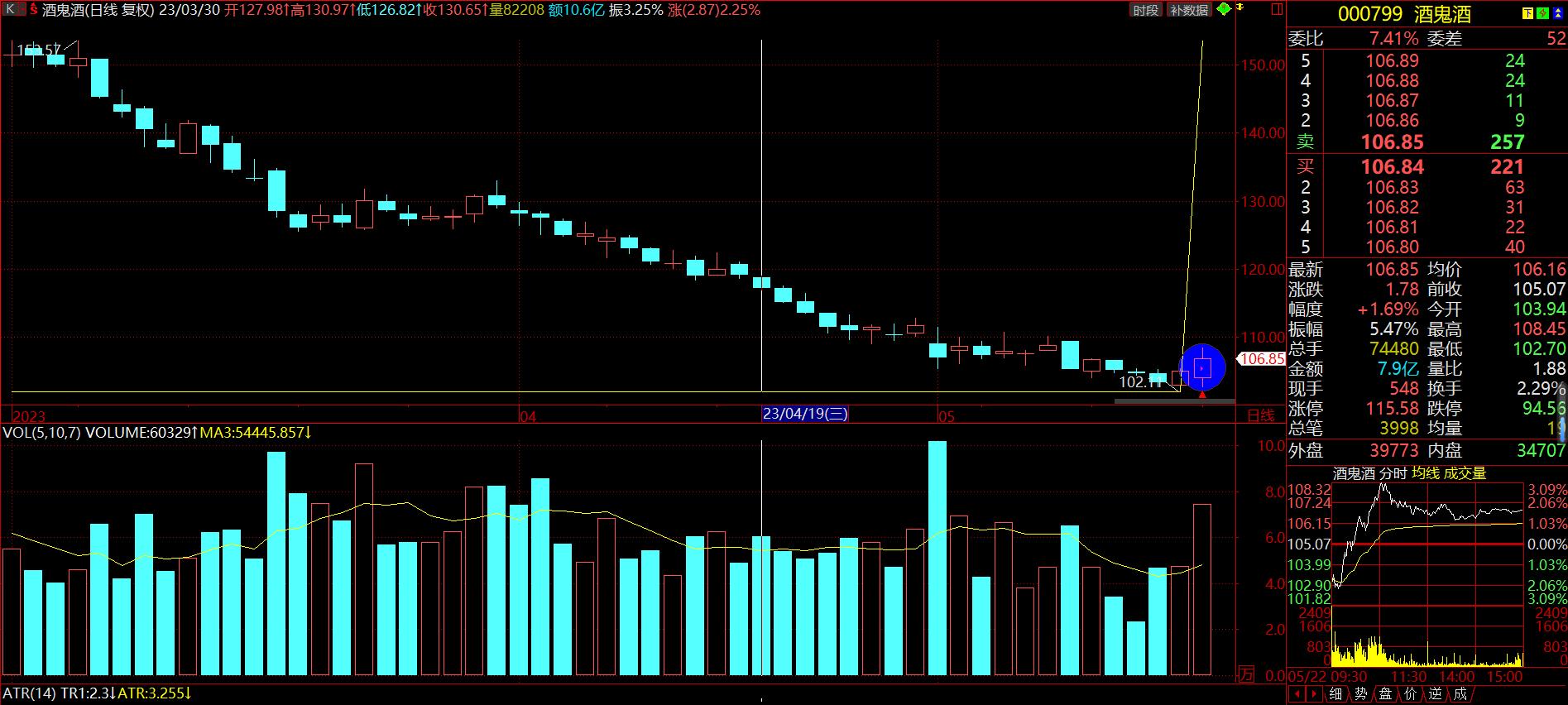
Task: Click the blue double-arrow icon
Action: point(1558,13)
